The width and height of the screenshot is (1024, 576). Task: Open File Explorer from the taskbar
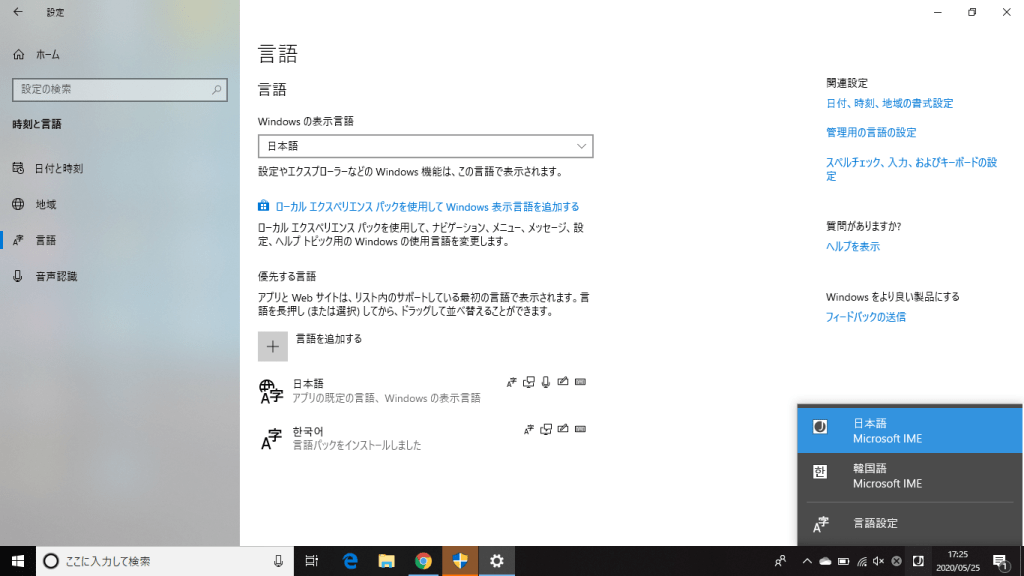387,561
